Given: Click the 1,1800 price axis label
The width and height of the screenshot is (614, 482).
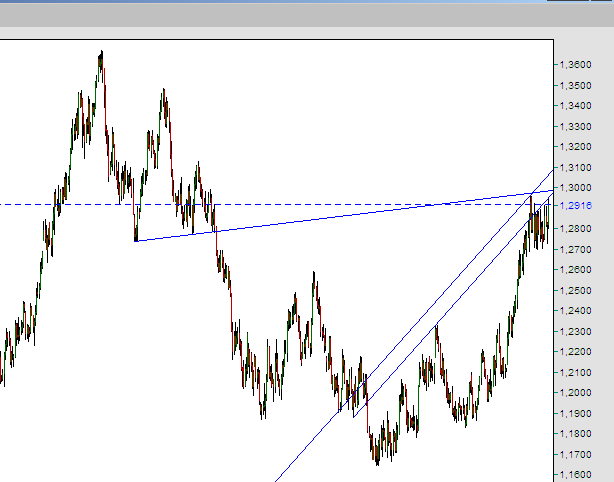Looking at the screenshot, I should 576,434.
